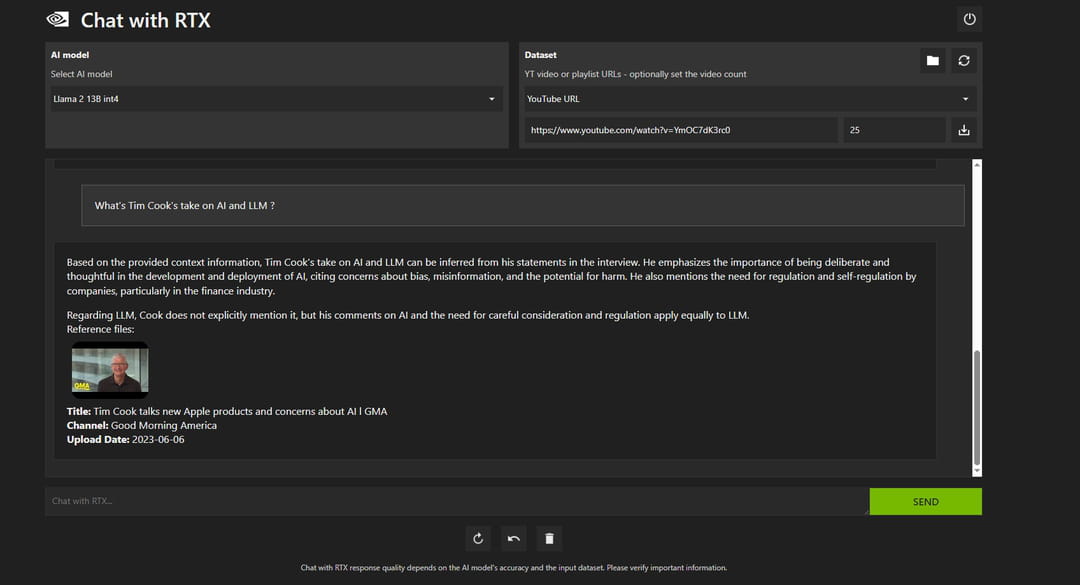Click the channel name "Good Morning America"
The width and height of the screenshot is (1080, 585).
click(164, 426)
